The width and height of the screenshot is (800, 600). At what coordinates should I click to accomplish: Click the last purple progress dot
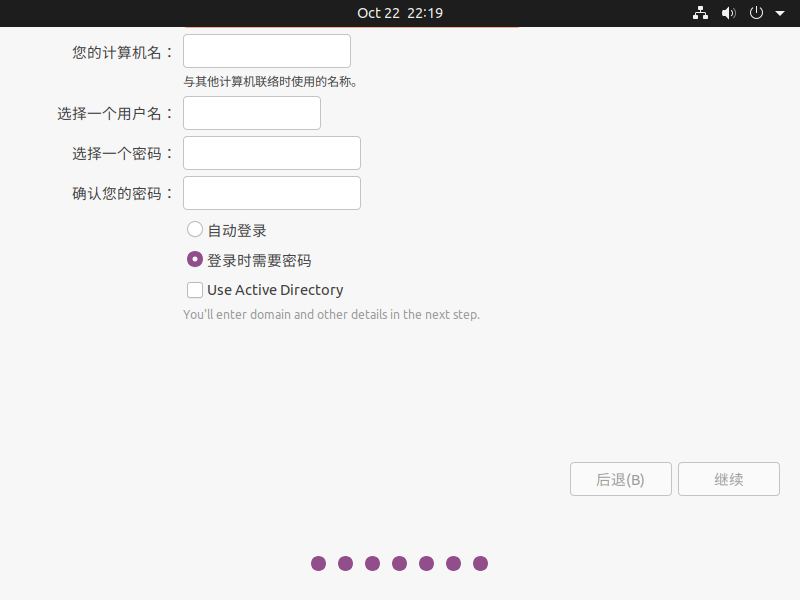coord(481,563)
